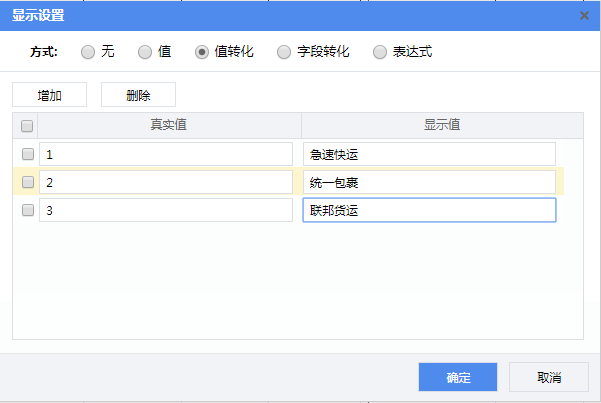This screenshot has height=403, width=601.
Task: Click the 增加 button
Action: pyautogui.click(x=49, y=95)
